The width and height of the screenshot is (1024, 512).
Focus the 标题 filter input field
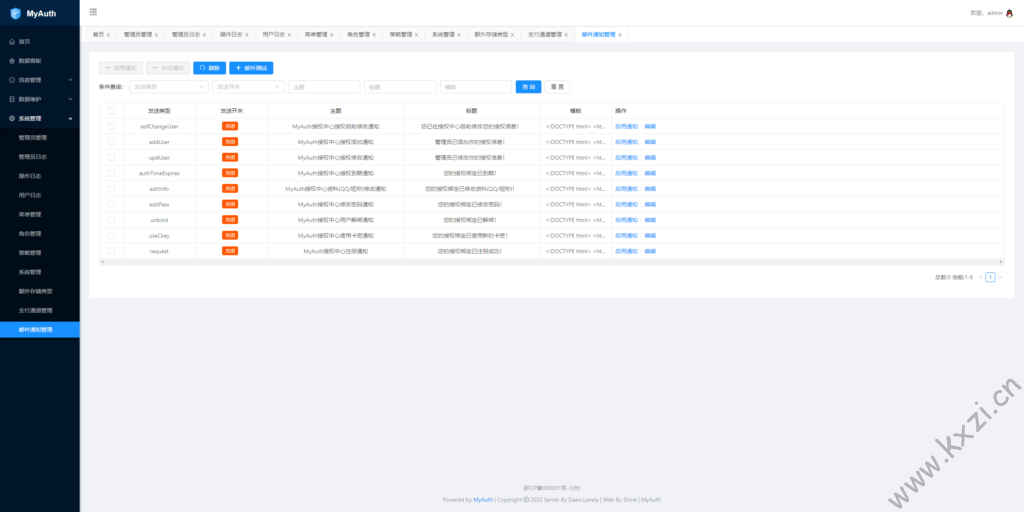[x=400, y=87]
